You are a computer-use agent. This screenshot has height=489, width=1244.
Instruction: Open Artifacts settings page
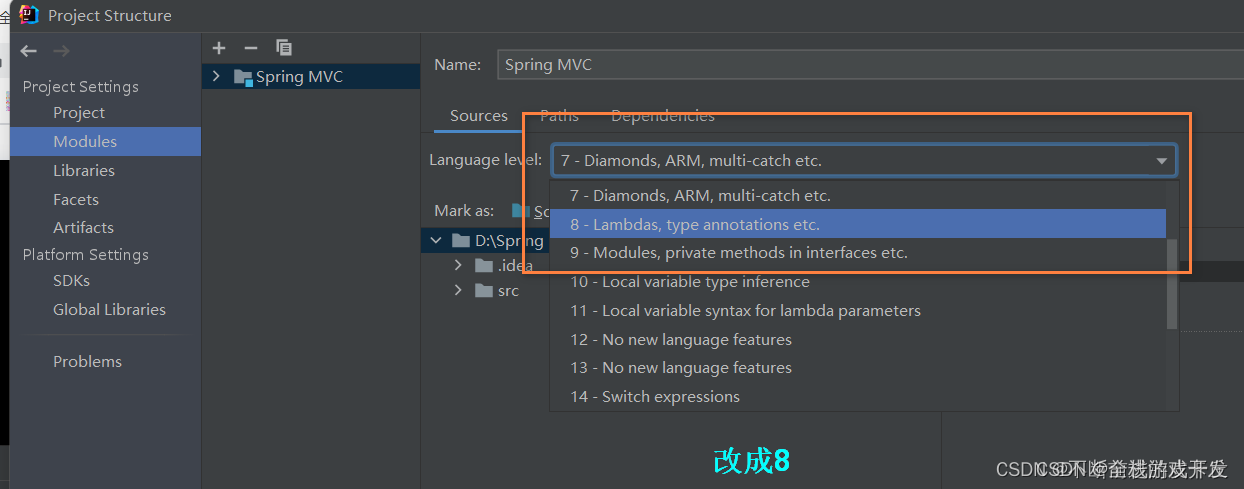(x=83, y=228)
